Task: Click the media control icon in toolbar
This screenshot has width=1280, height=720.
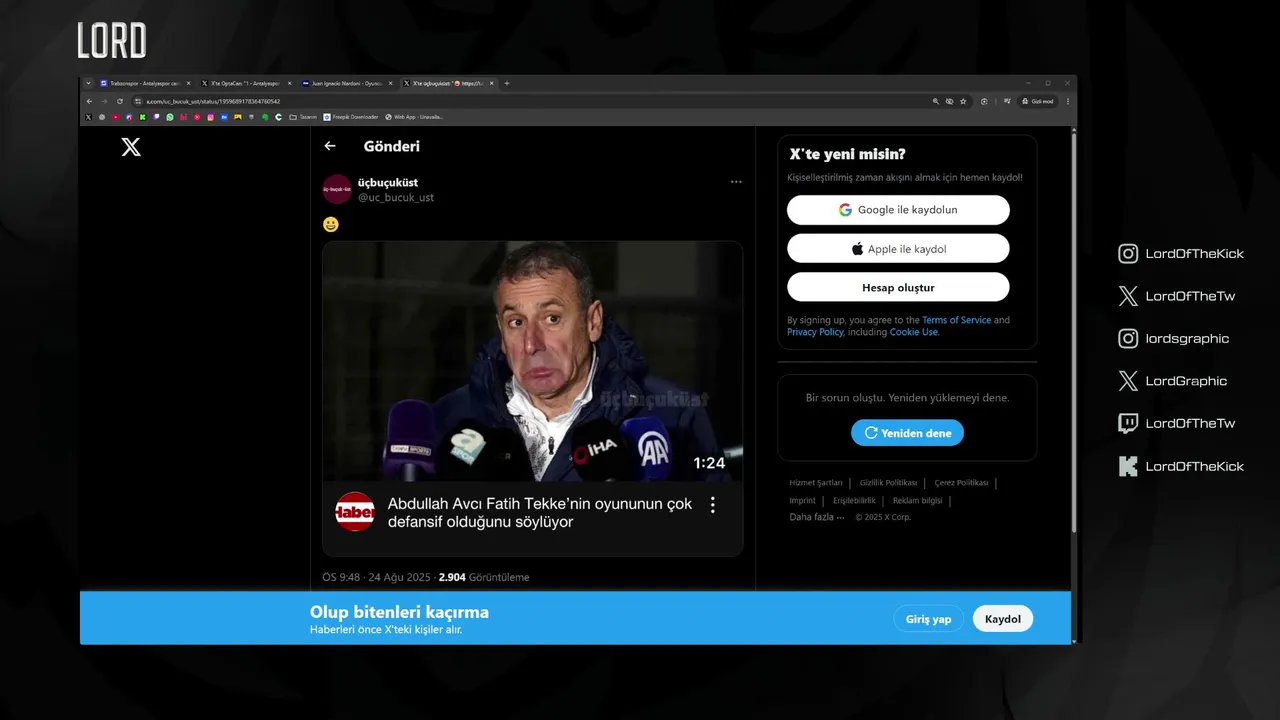Action: click(x=1007, y=101)
